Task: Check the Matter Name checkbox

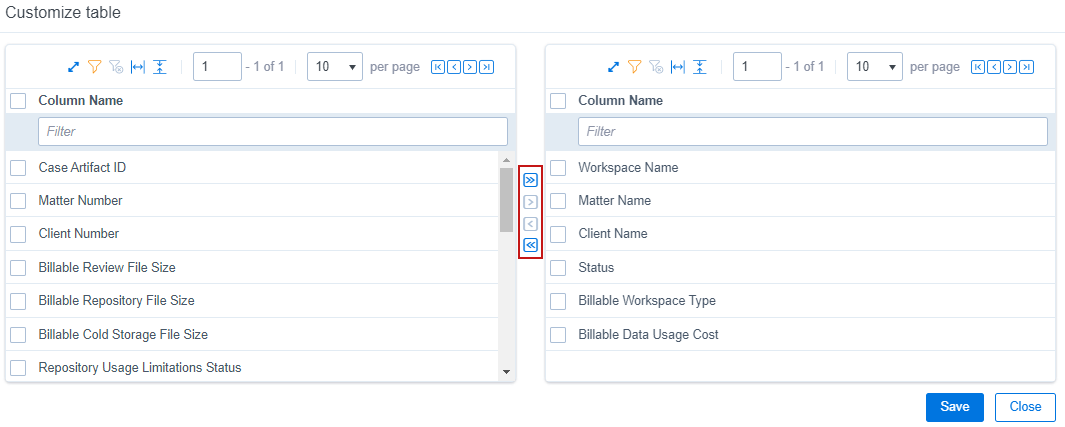Action: [x=558, y=201]
